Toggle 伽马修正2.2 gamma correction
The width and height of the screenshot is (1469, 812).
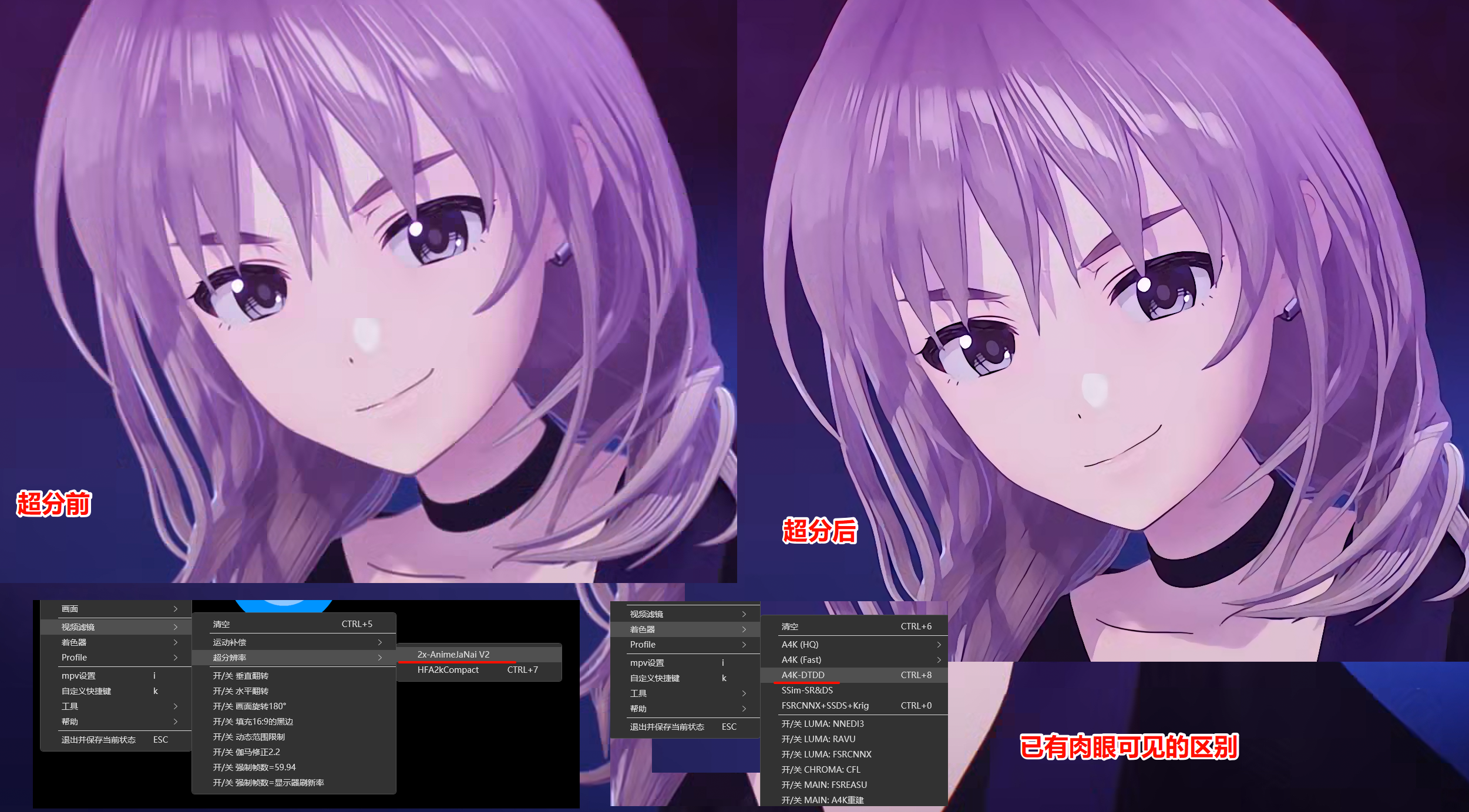point(247,752)
